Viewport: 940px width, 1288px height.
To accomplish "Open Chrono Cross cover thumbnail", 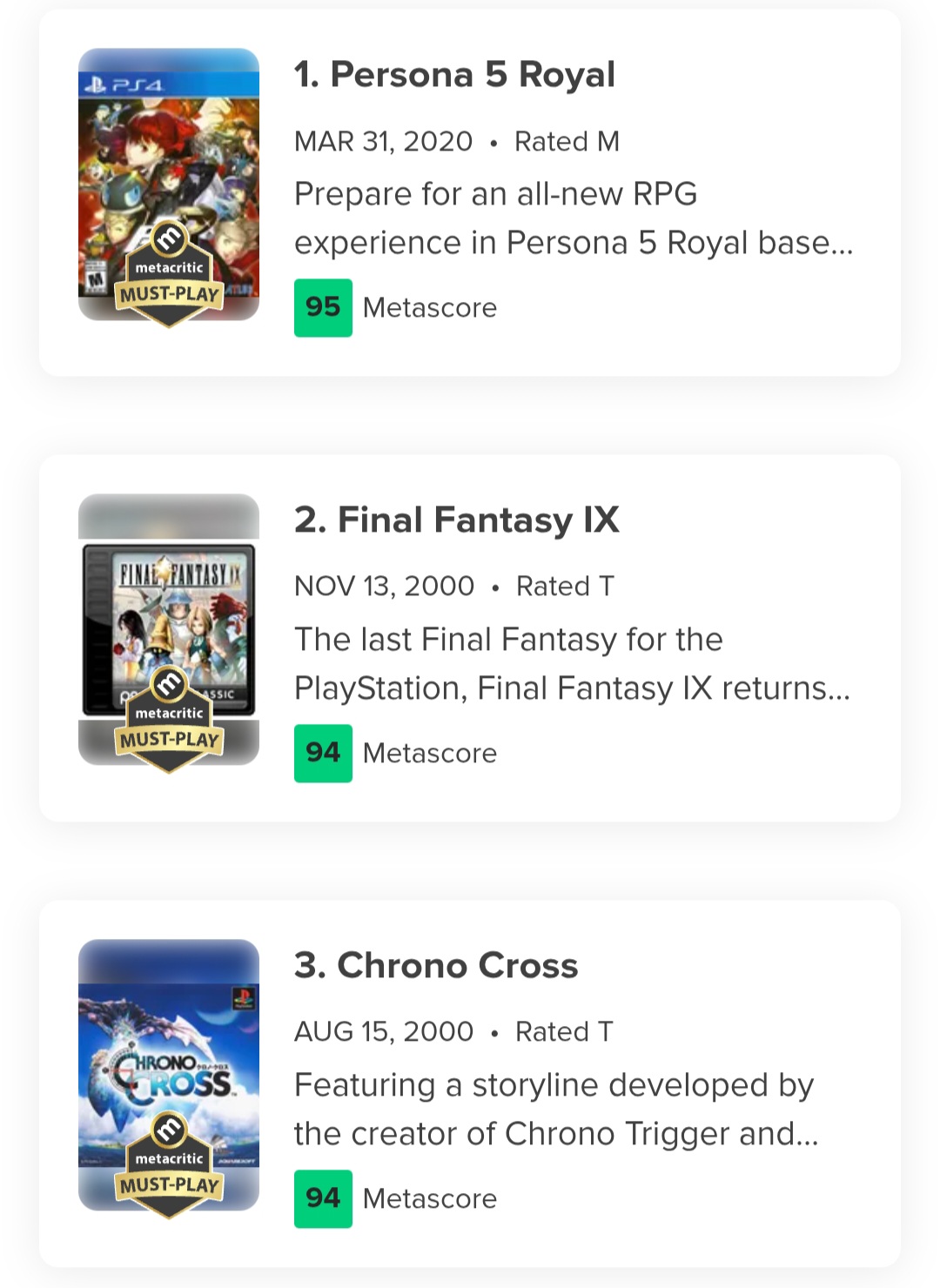I will pos(169,1044).
